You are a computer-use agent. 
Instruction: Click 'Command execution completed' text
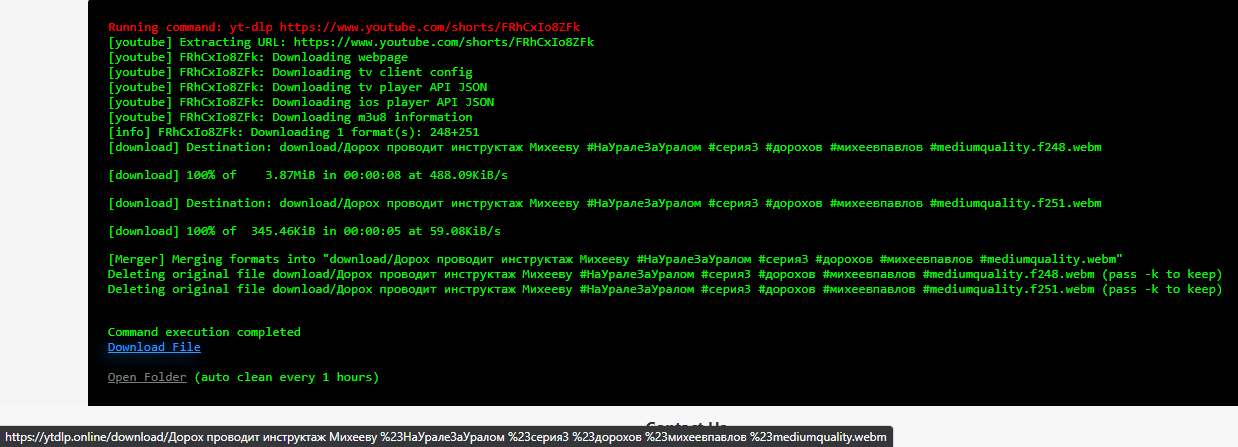pyautogui.click(x=204, y=332)
